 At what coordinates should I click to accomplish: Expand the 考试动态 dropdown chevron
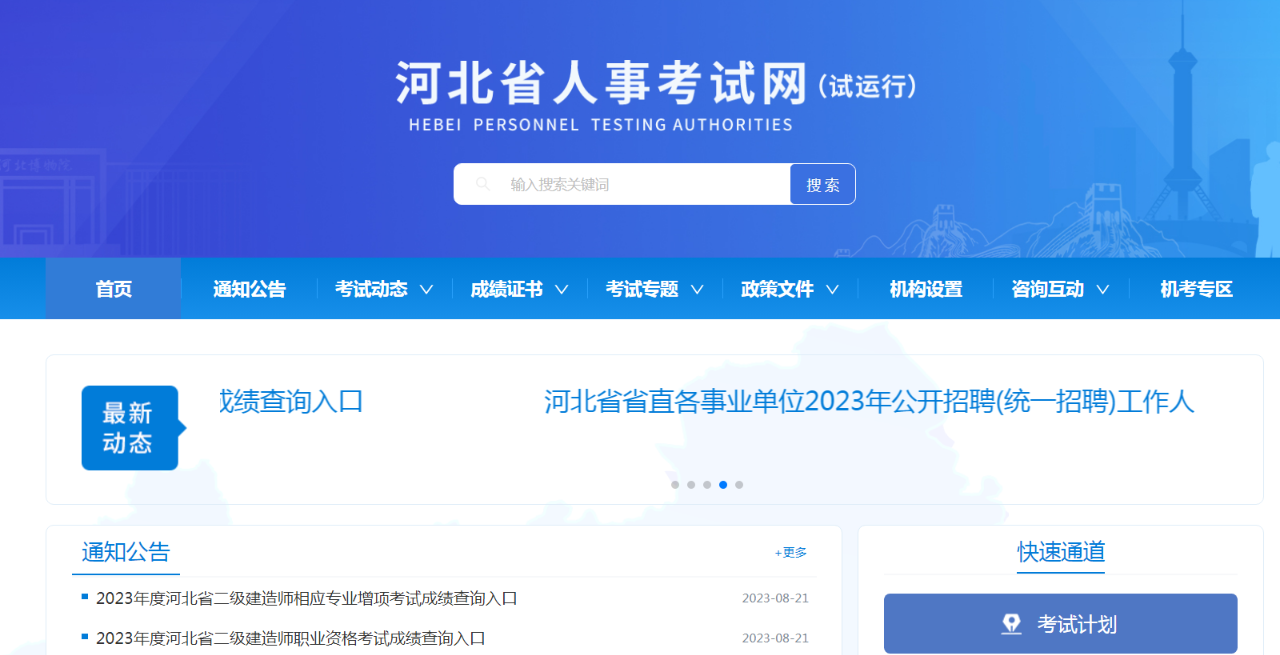coord(426,290)
